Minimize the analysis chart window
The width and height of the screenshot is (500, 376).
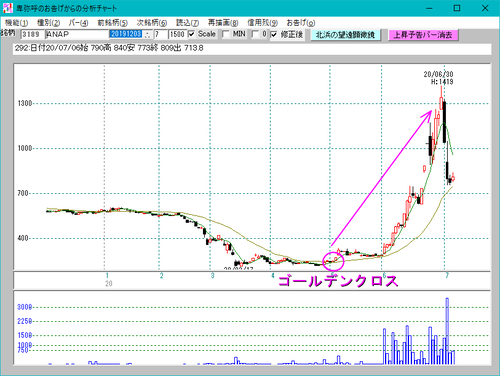429,8
